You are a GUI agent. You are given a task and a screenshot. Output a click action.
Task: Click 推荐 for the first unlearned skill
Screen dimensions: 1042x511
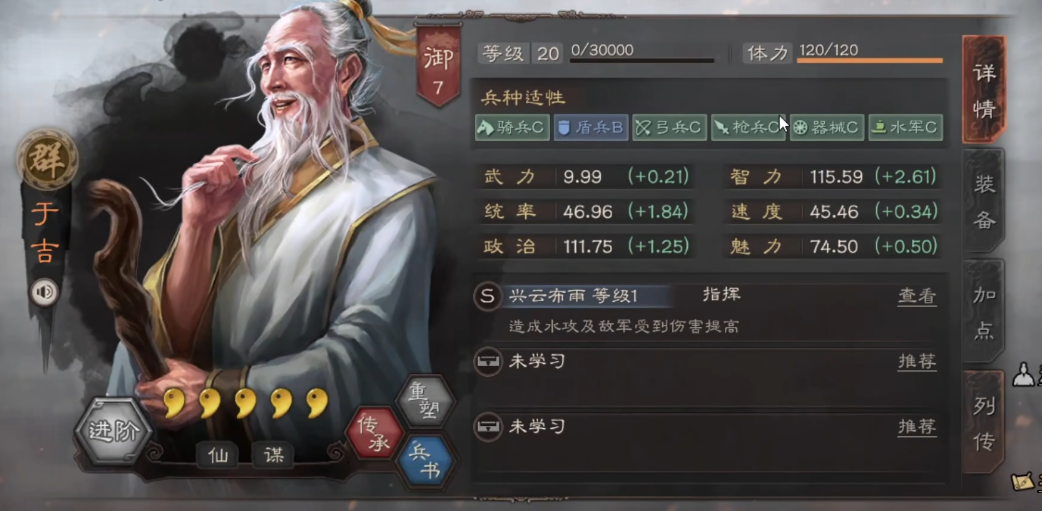coord(917,362)
